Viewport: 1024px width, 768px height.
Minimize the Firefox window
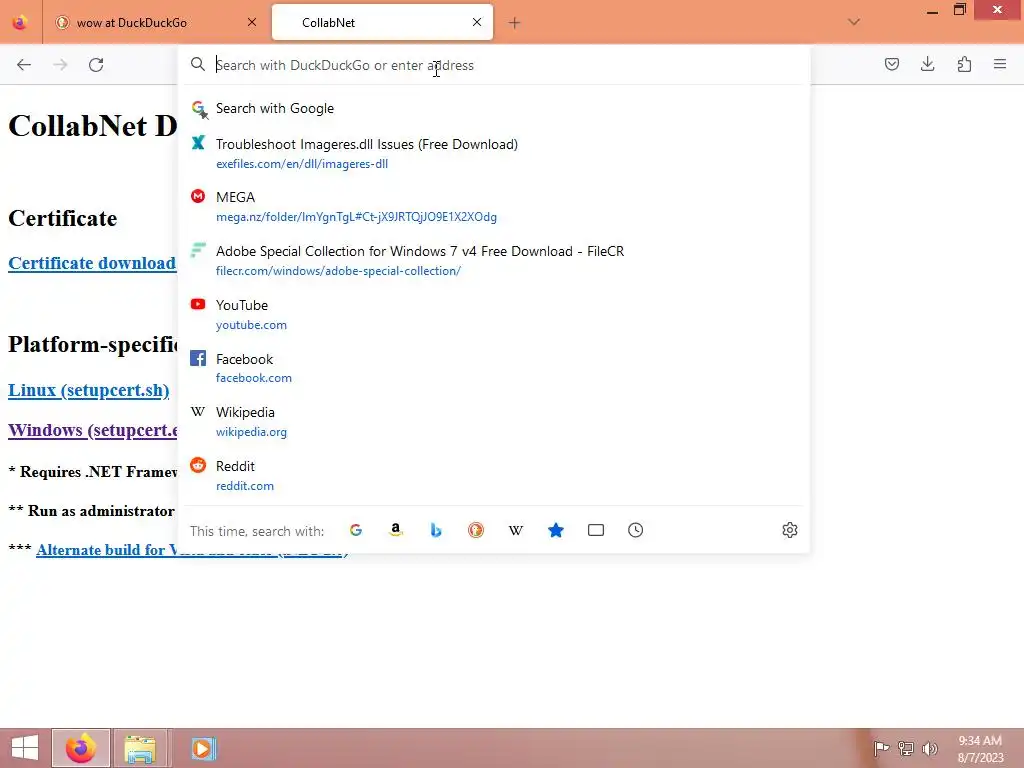(932, 10)
